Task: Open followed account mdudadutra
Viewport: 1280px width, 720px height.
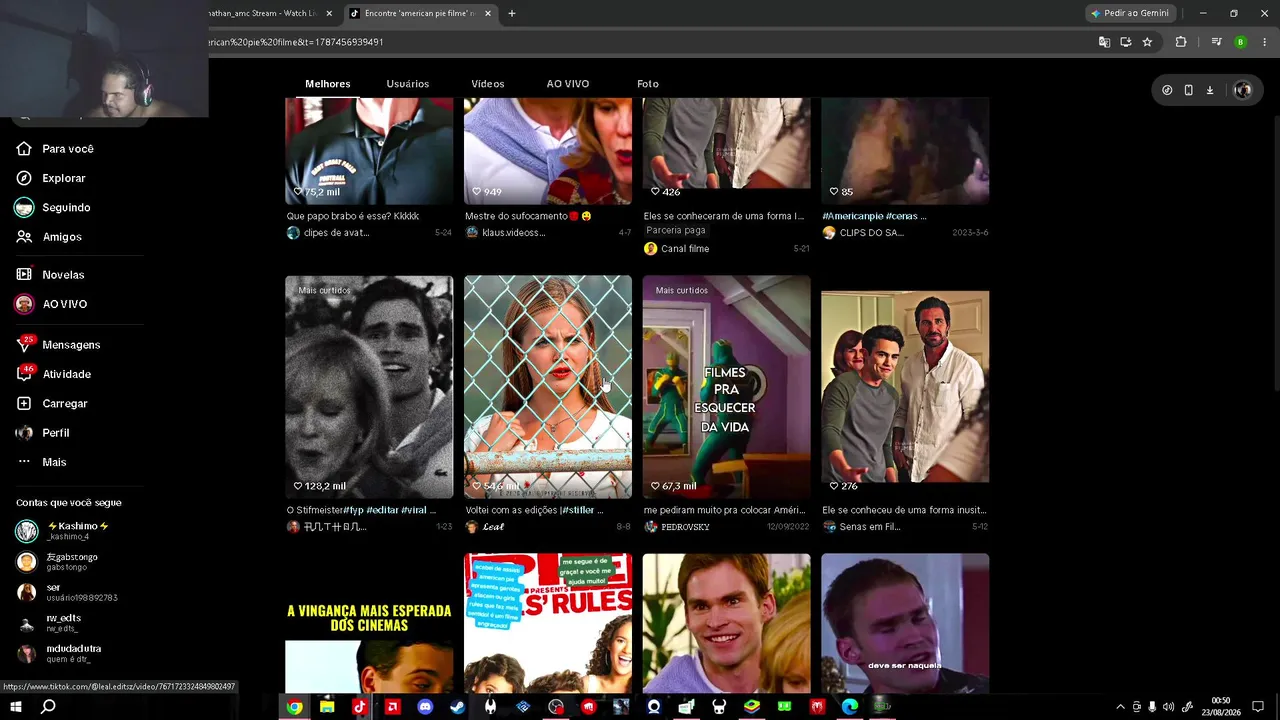Action: tap(59, 653)
